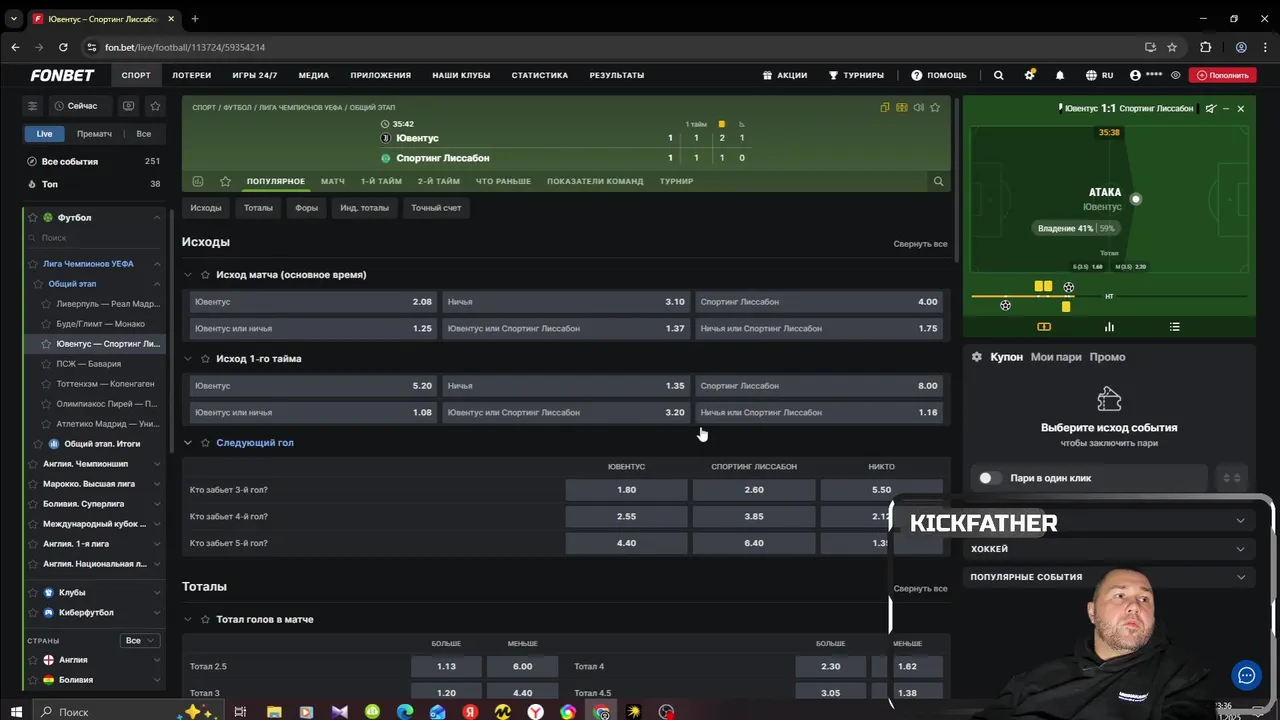Image resolution: width=1280 pixels, height=720 pixels.
Task: Add match to favorites in match header
Action: point(935,107)
